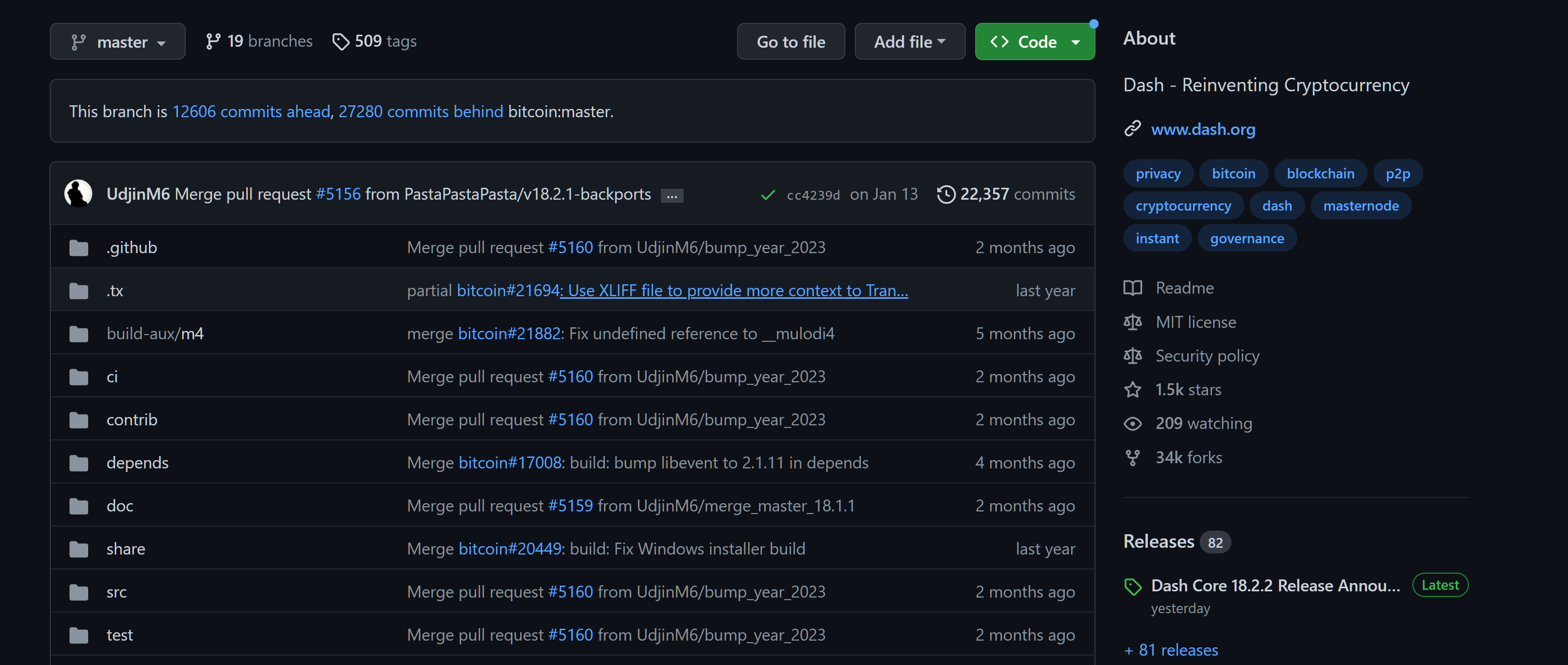Click UdjinM6 author avatar
This screenshot has height=665, width=1568.
tap(78, 193)
